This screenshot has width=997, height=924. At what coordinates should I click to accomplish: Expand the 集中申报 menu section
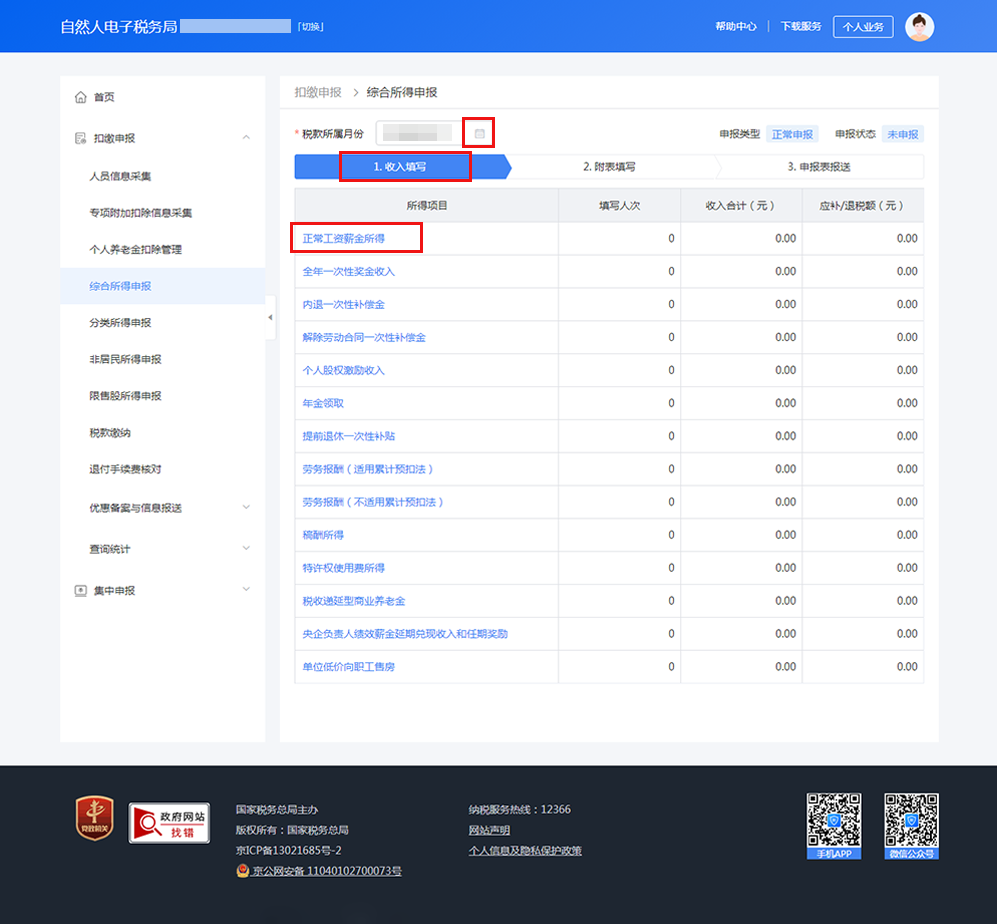[x=246, y=591]
